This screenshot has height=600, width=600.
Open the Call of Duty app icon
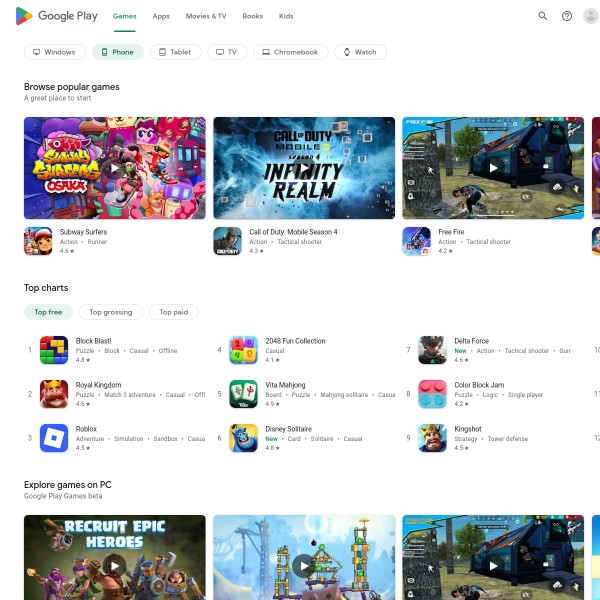228,241
